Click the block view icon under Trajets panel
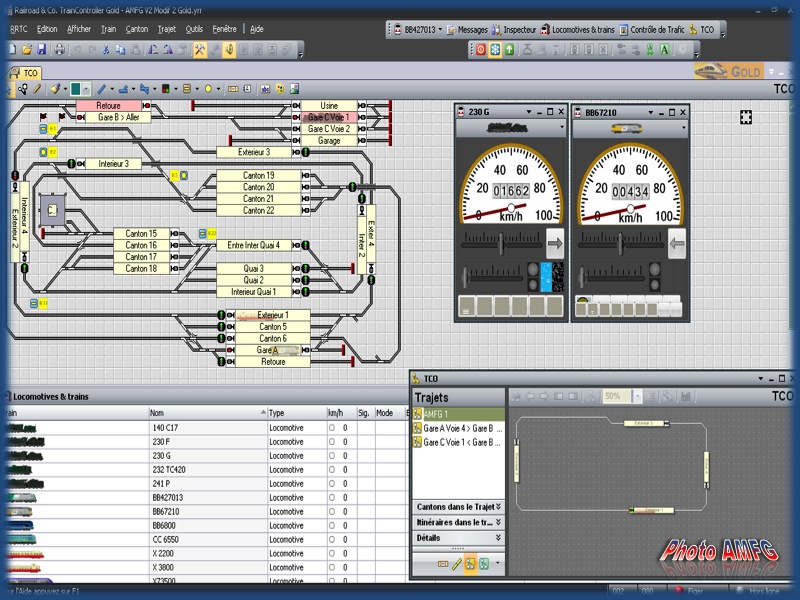800x600 pixels. [443, 564]
